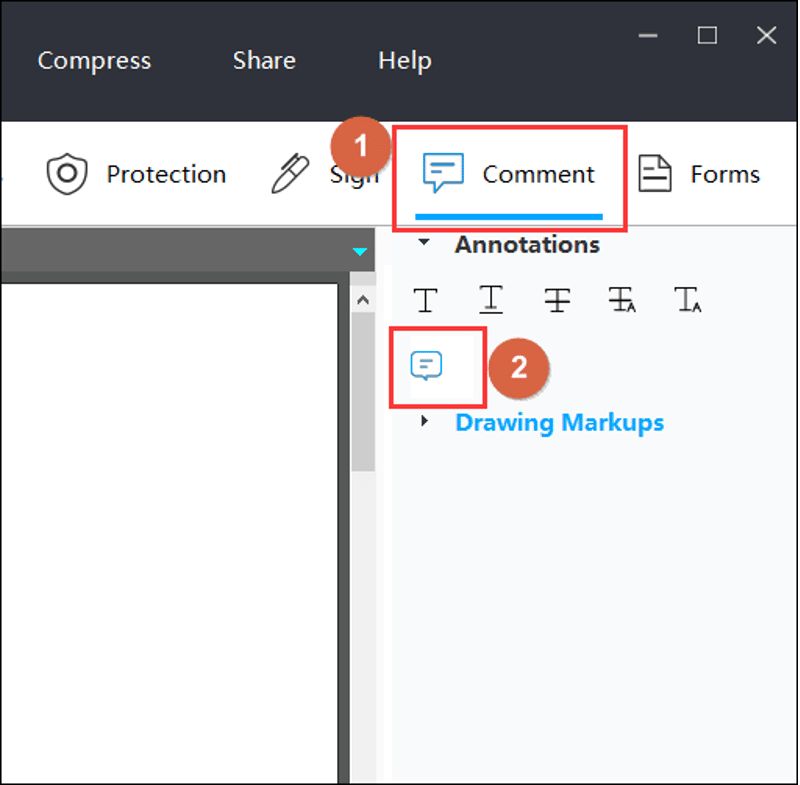
Task: Select the underline text tool
Action: 490,299
